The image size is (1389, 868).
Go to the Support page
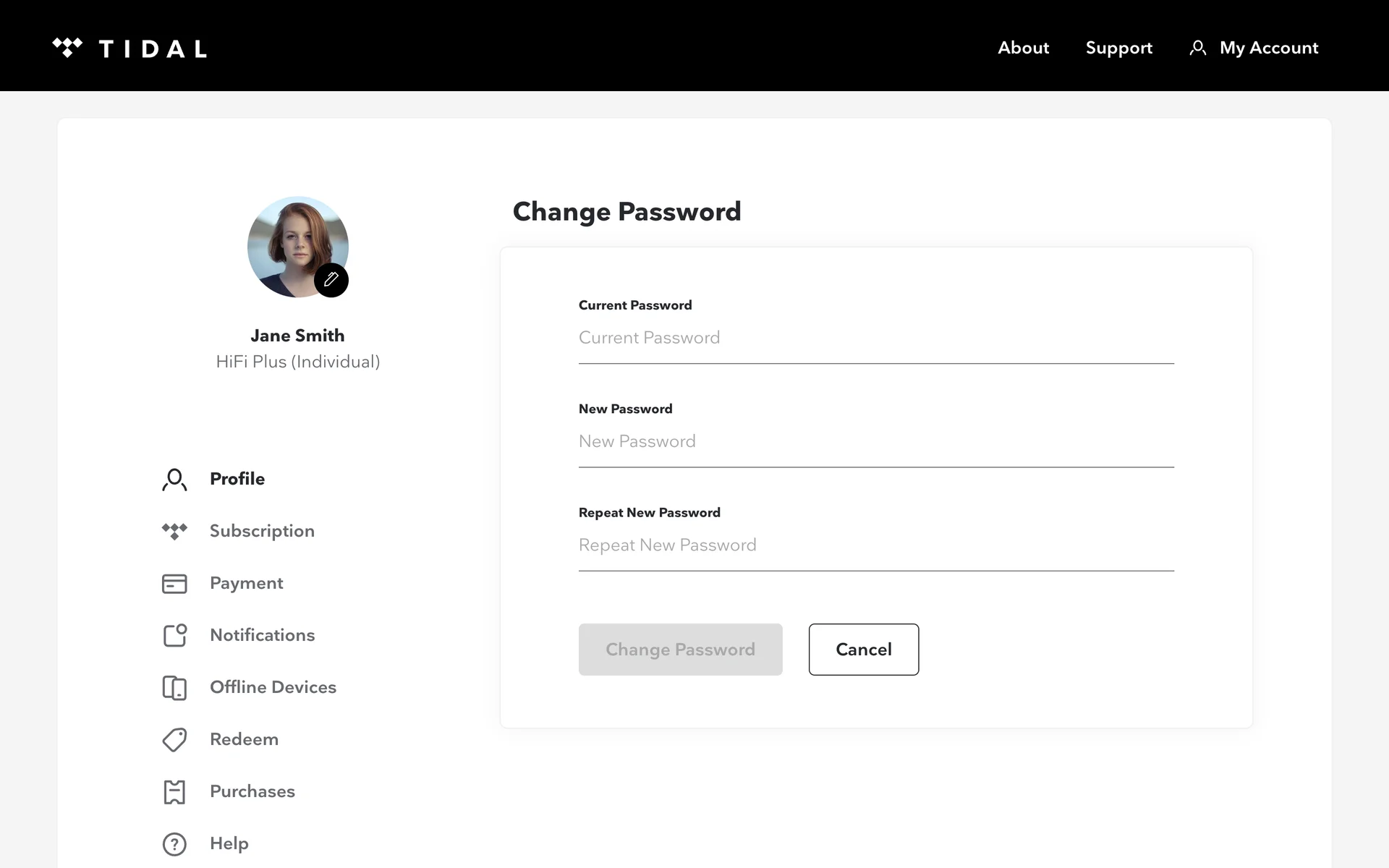[x=1118, y=48]
